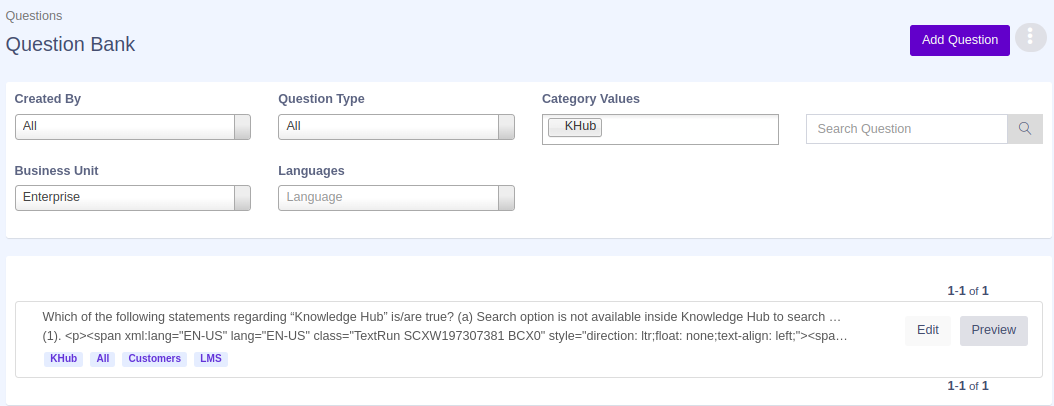Click into the Search Question field
This screenshot has height=406, width=1054.
[906, 129]
